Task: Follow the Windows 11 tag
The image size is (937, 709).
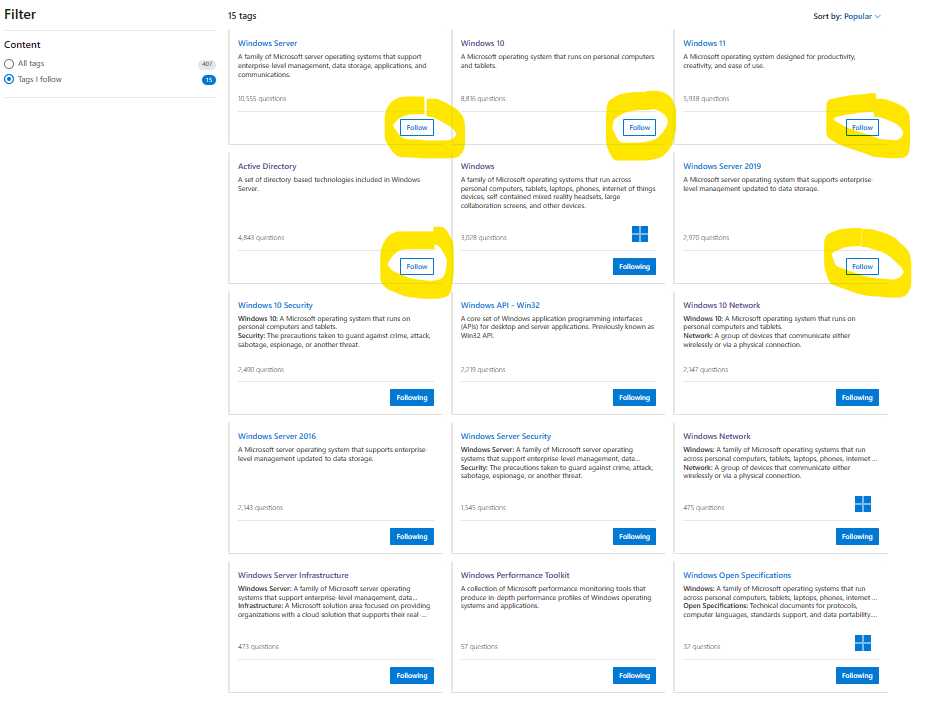Action: pyautogui.click(x=862, y=127)
